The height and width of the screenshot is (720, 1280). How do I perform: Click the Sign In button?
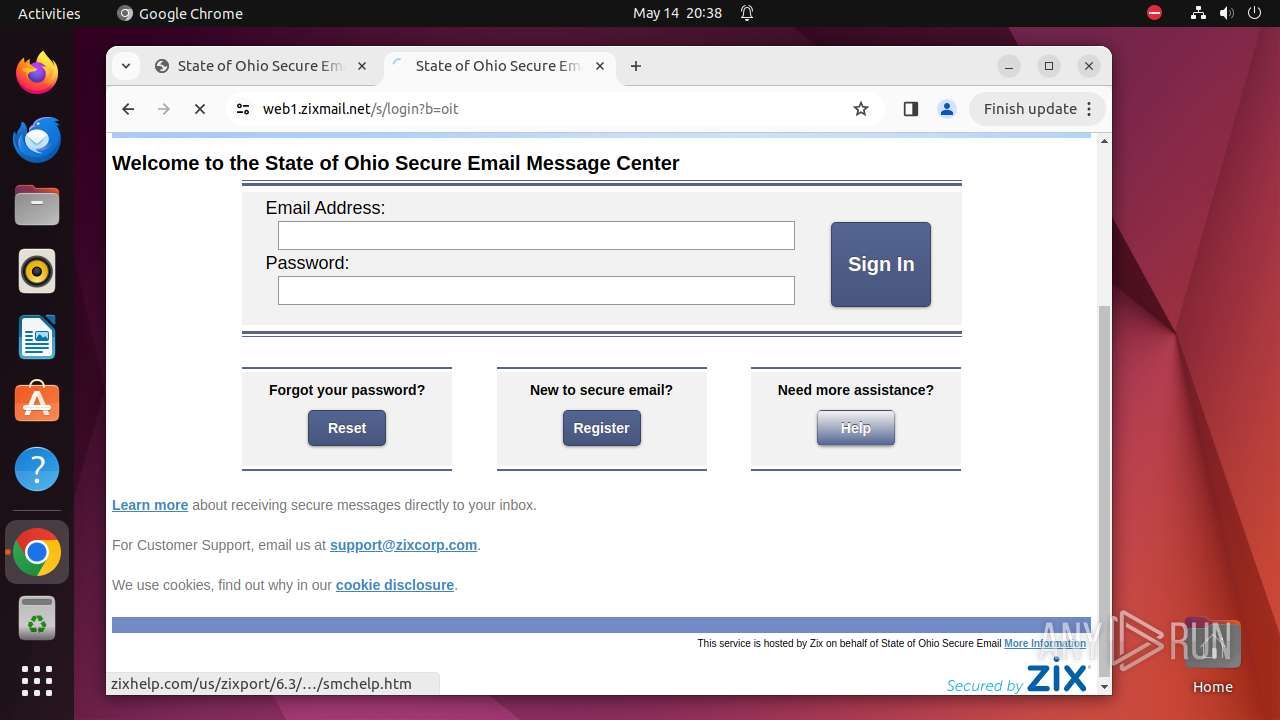coord(881,264)
